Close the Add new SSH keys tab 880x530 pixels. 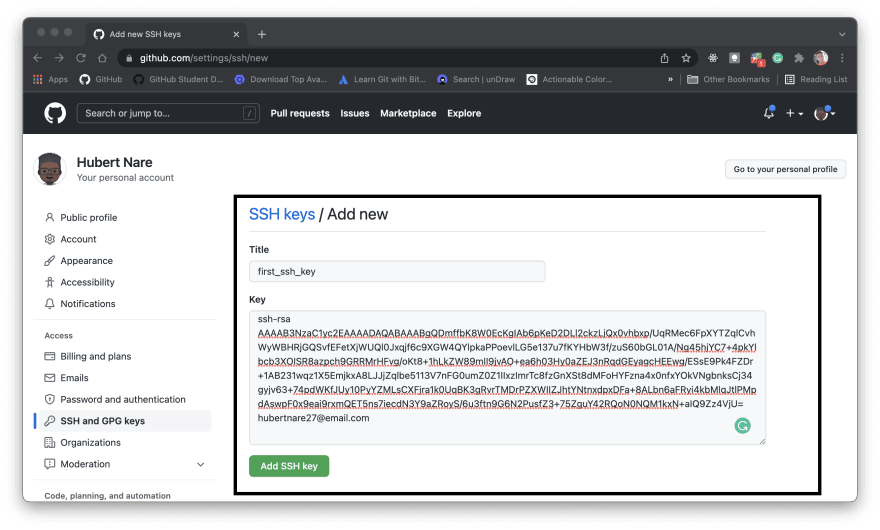236,34
